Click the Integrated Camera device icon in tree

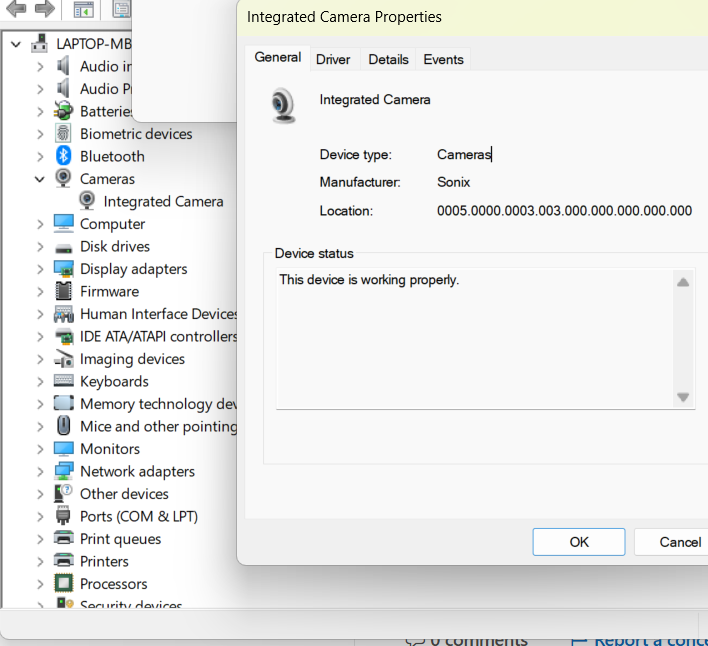(87, 201)
